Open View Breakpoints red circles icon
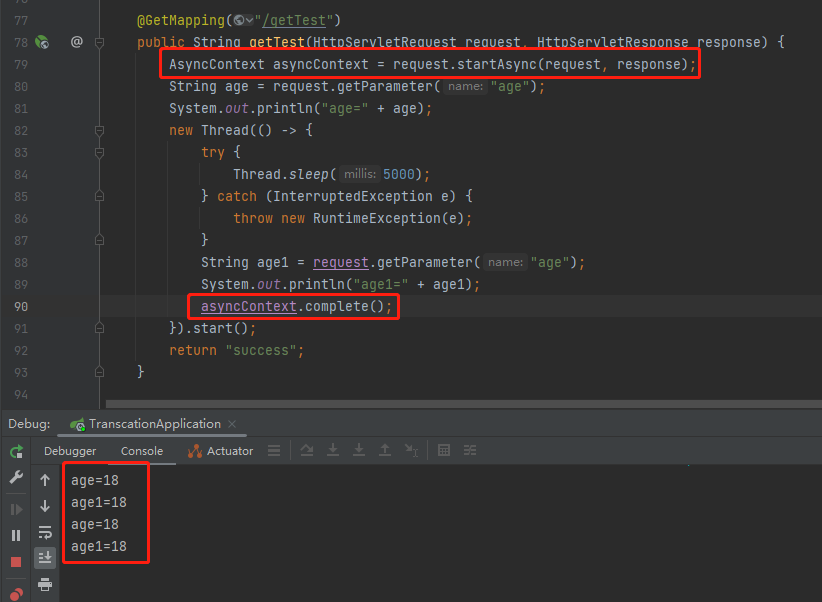 (16, 594)
